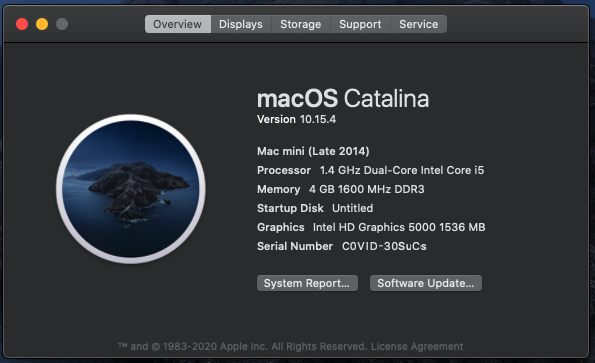
Task: Switch to the Displays tab
Action: coord(241,24)
